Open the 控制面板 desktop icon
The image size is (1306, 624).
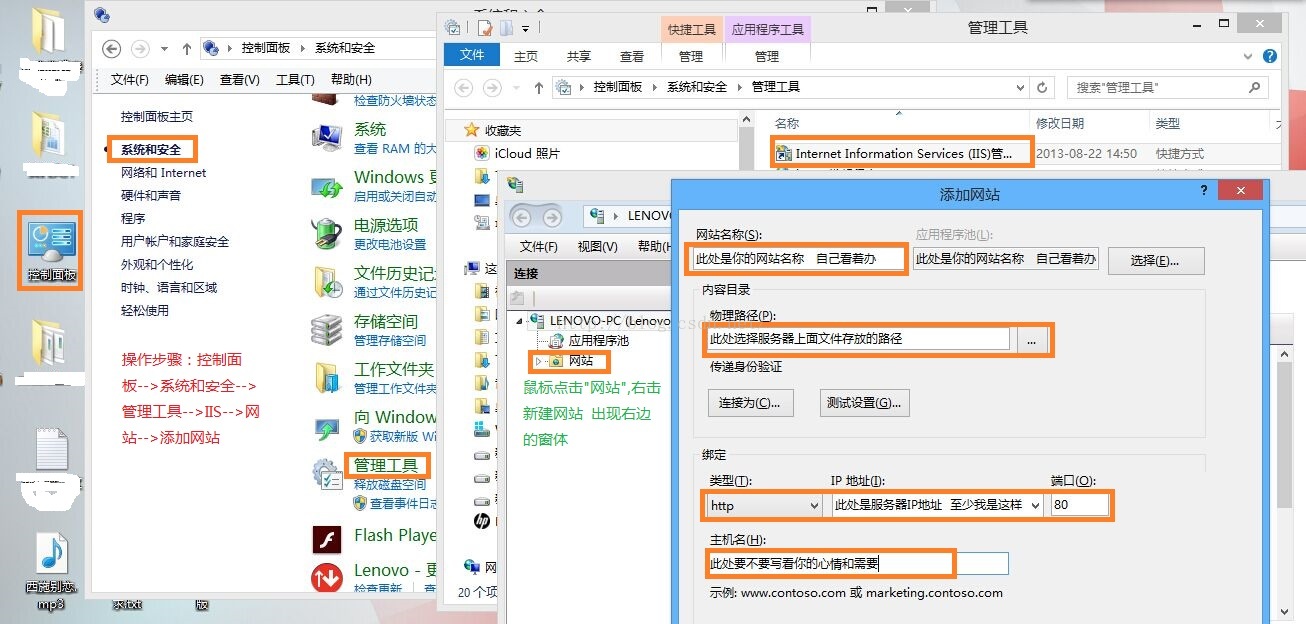(51, 250)
